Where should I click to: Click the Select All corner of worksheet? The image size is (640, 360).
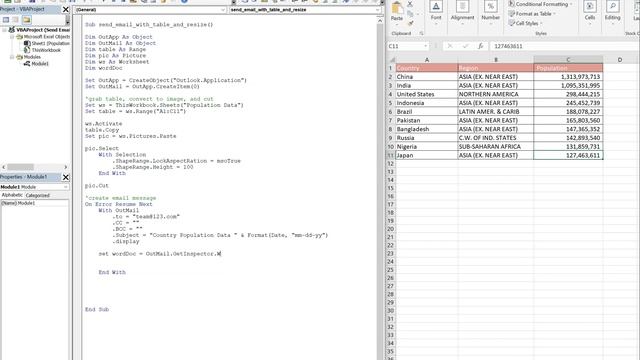(x=391, y=60)
